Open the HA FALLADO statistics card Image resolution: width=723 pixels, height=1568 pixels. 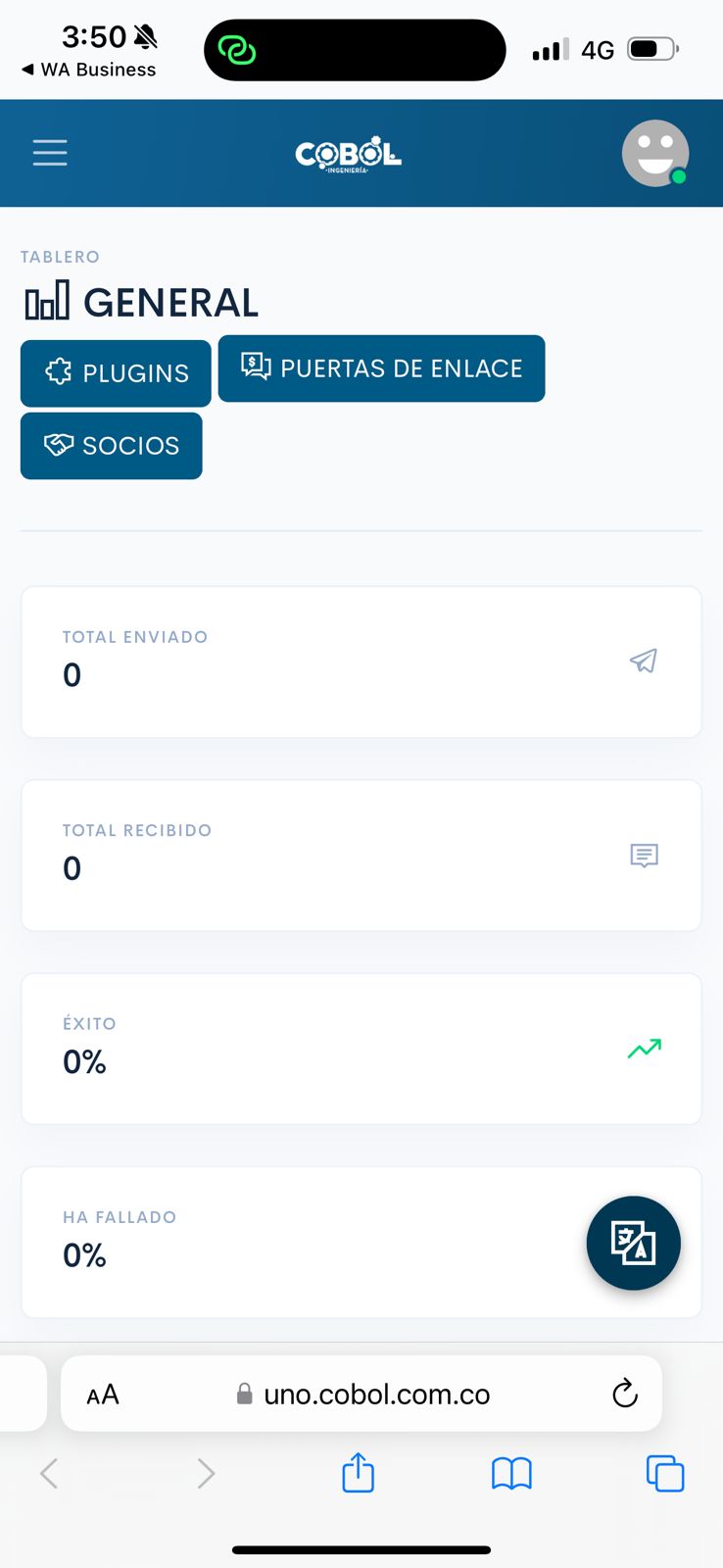click(x=294, y=1241)
